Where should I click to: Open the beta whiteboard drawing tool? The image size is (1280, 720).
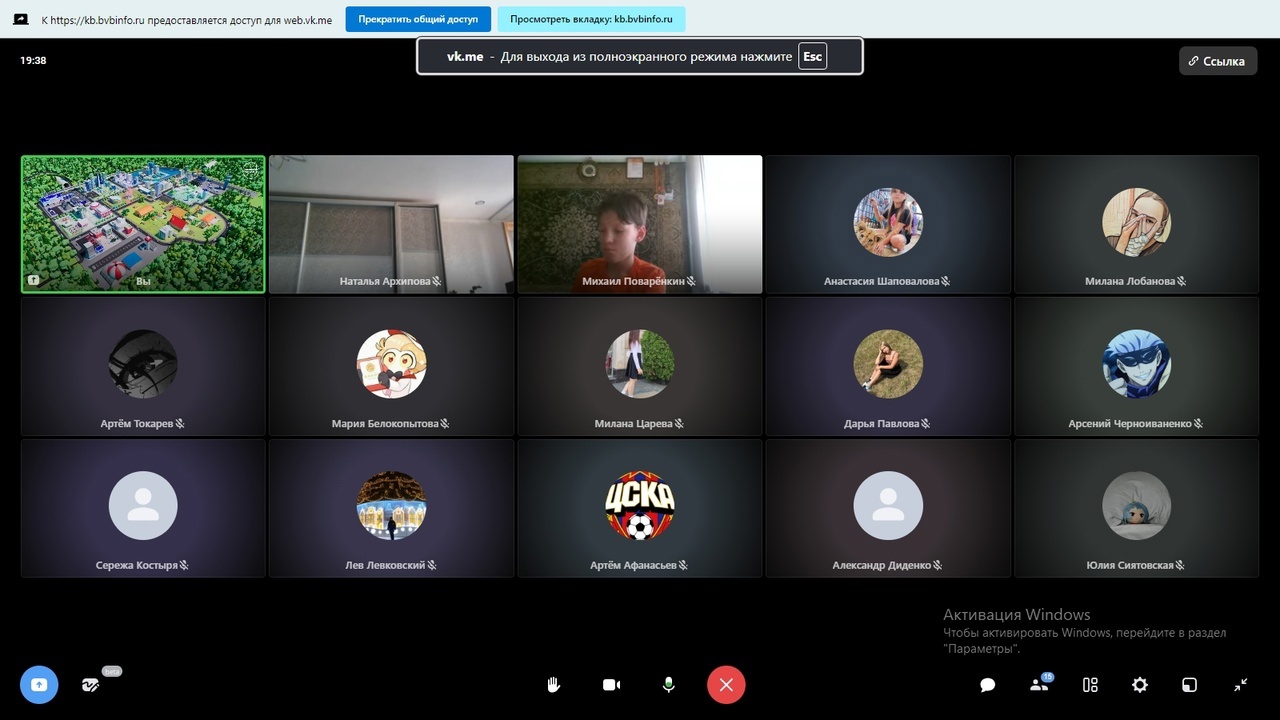(91, 685)
